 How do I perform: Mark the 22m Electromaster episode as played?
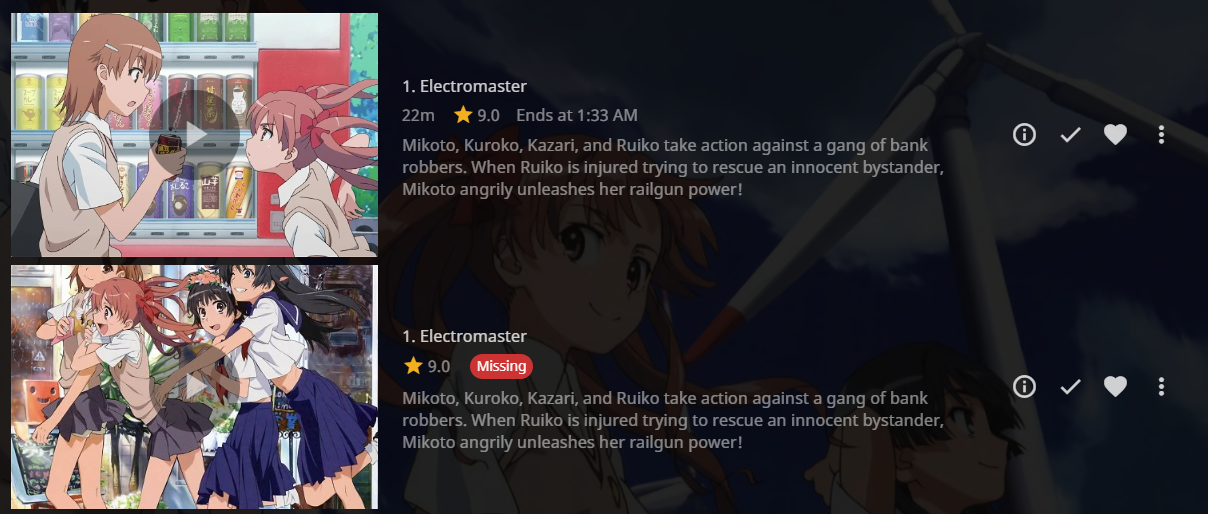coord(1071,135)
